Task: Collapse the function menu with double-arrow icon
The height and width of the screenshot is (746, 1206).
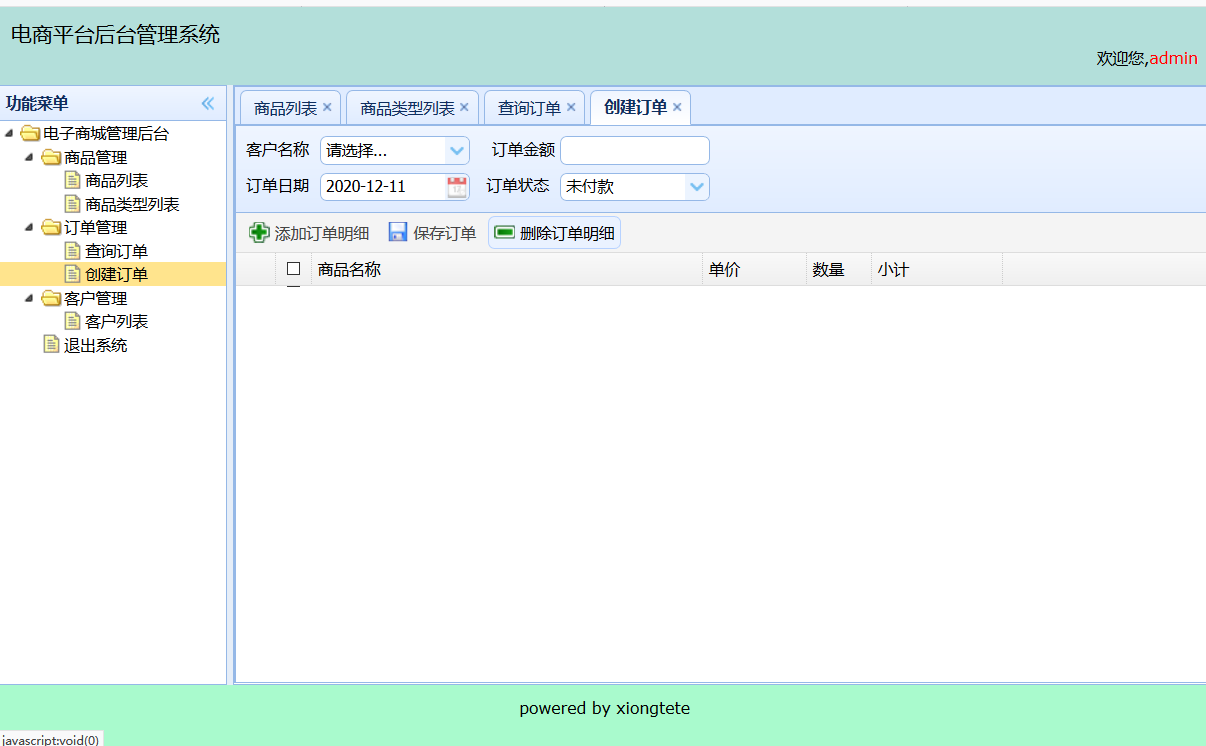Action: click(208, 102)
